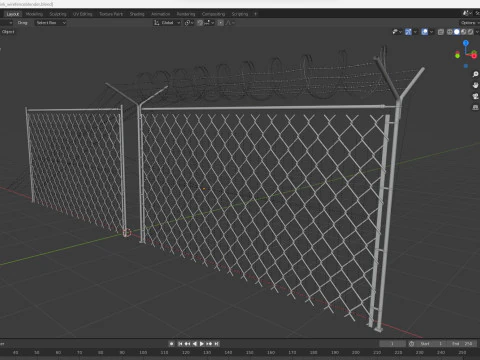
Task: Click the current frame number field
Action: point(392,344)
